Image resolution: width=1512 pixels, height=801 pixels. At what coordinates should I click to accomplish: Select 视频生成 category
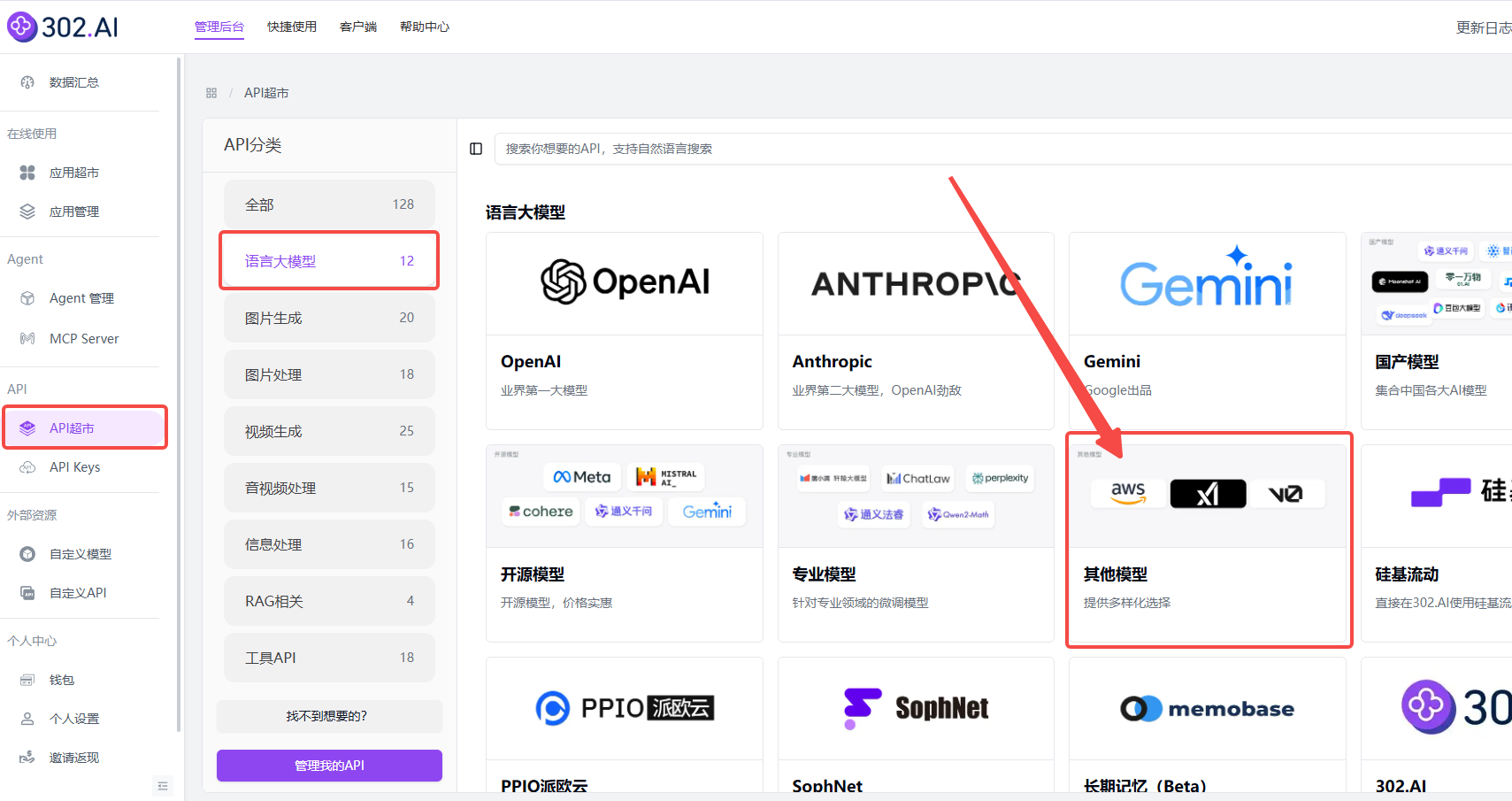329,431
